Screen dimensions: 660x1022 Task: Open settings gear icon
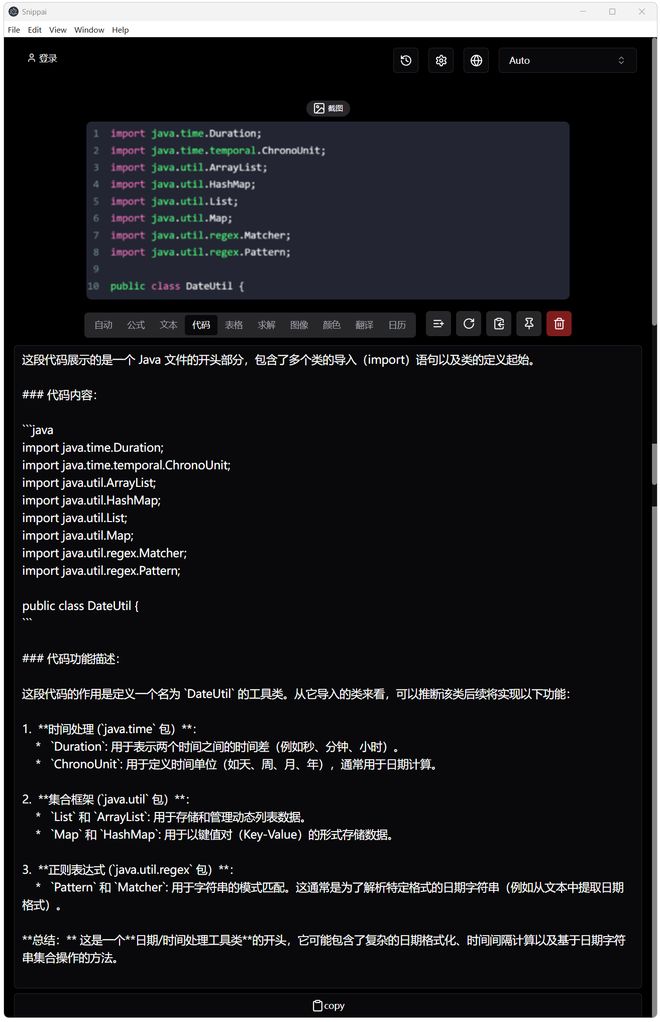point(441,61)
